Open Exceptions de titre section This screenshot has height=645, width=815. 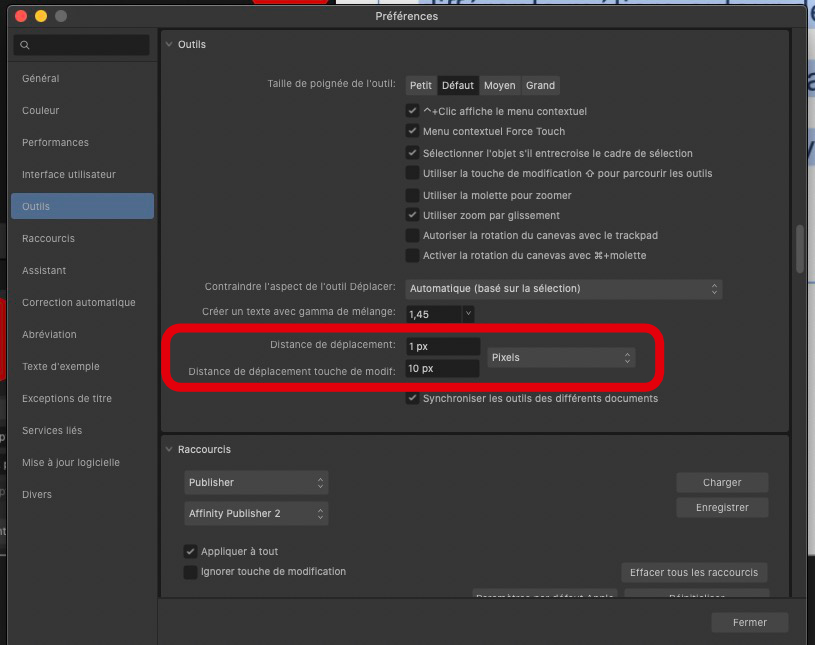67,399
